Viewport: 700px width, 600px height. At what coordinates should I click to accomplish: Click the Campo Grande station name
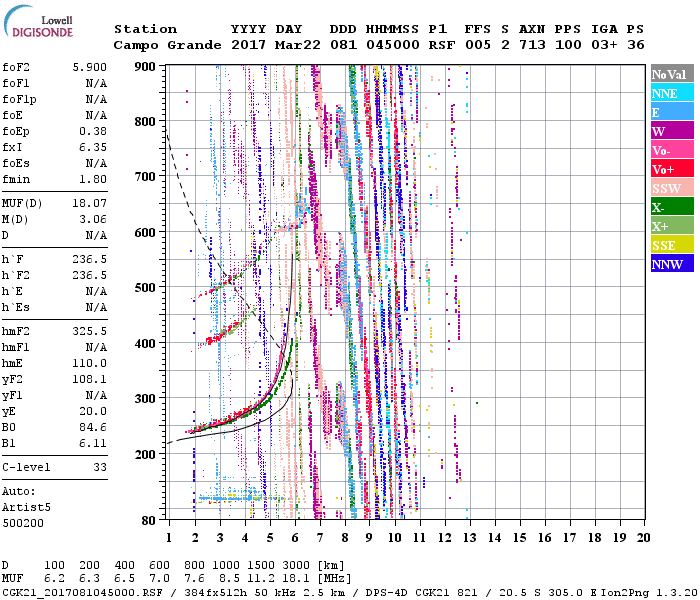pos(167,45)
